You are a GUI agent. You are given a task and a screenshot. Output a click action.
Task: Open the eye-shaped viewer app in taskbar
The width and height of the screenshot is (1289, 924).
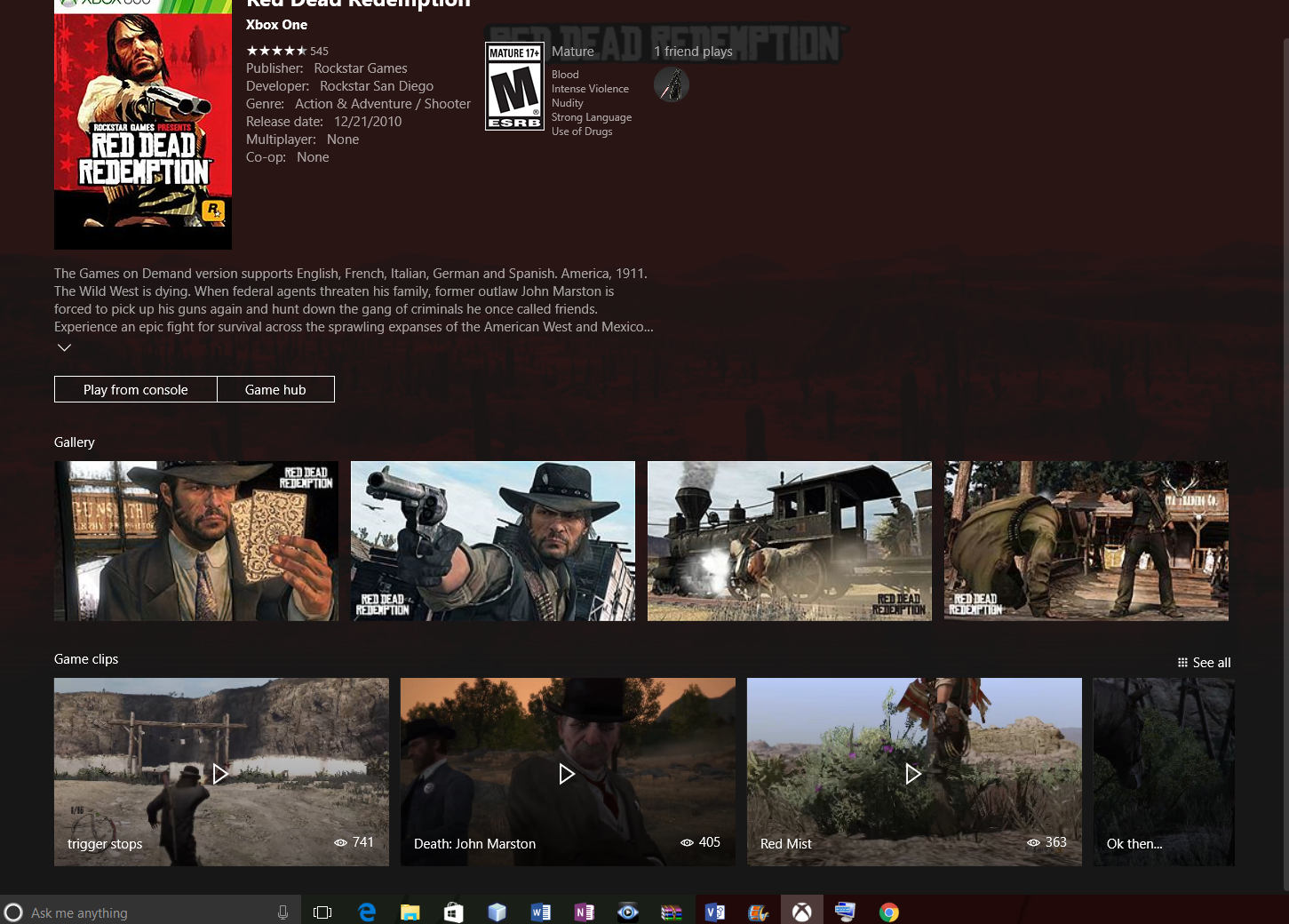628,912
